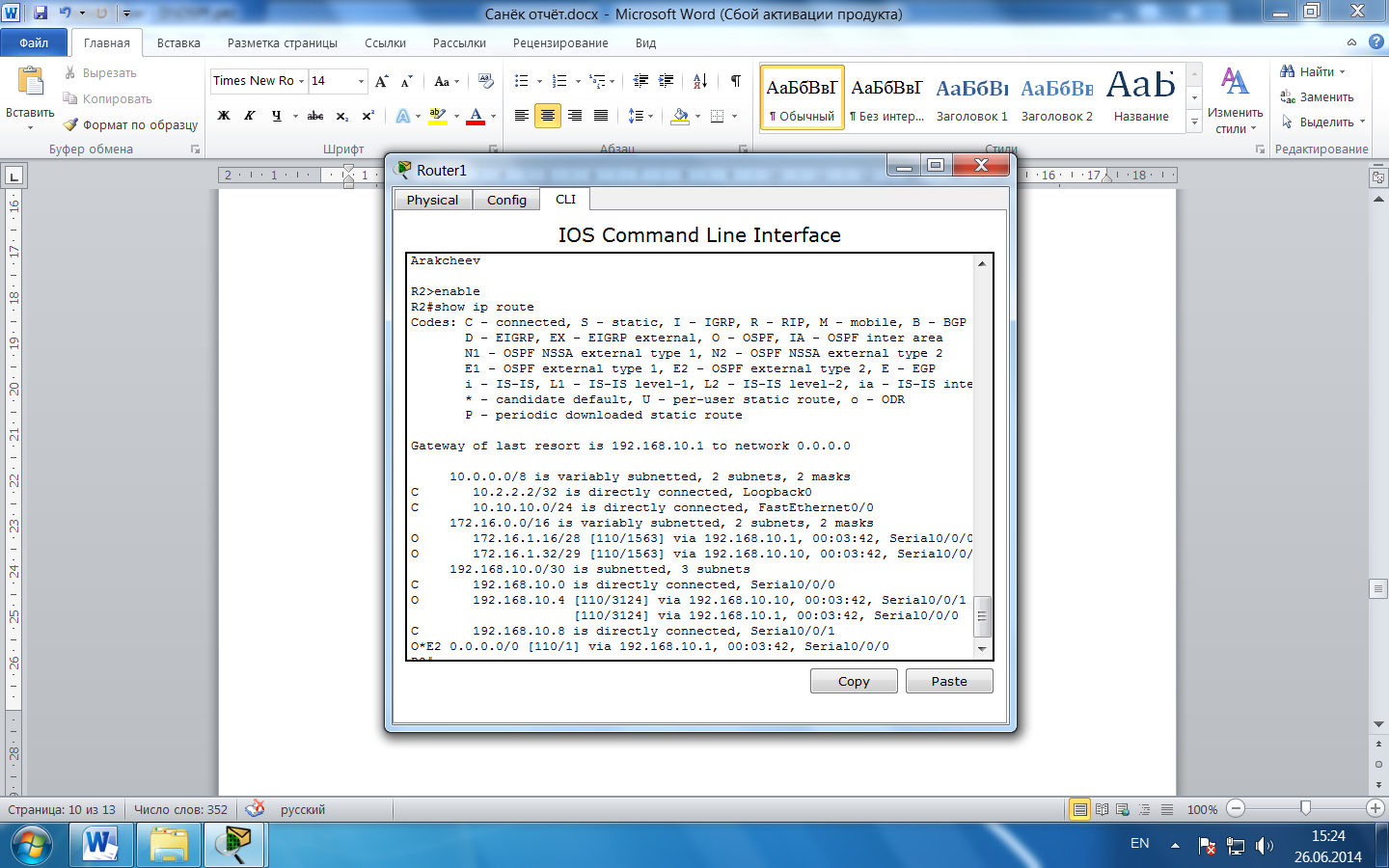Switch to Разметка страницы tab

[x=283, y=42]
